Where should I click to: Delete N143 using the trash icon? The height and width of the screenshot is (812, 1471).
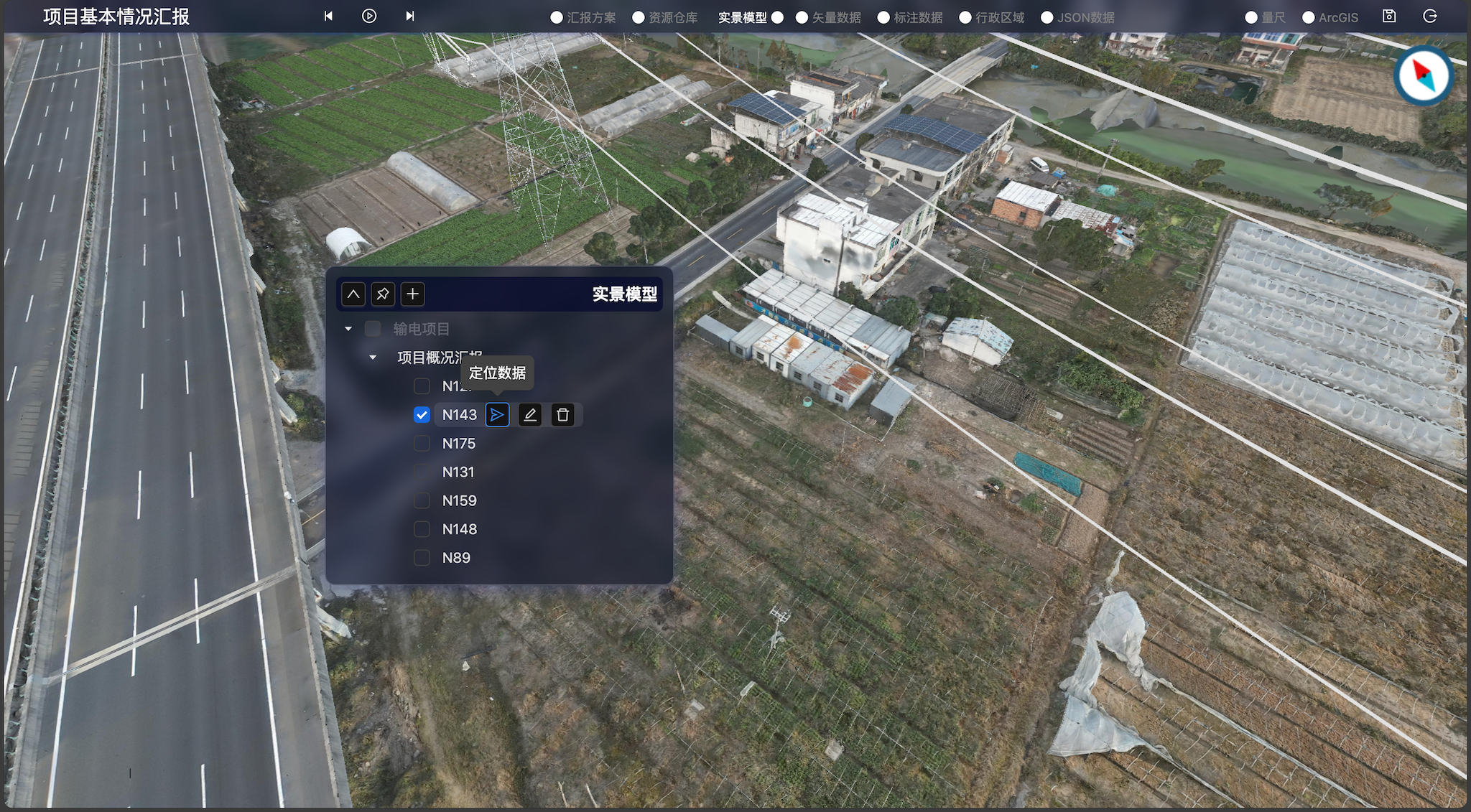point(562,415)
